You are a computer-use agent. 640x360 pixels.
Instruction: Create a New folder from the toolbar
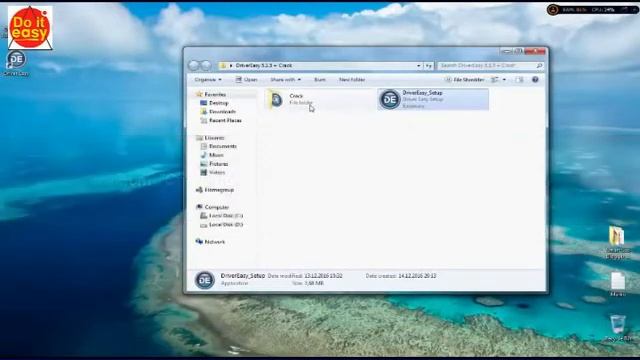coord(352,80)
